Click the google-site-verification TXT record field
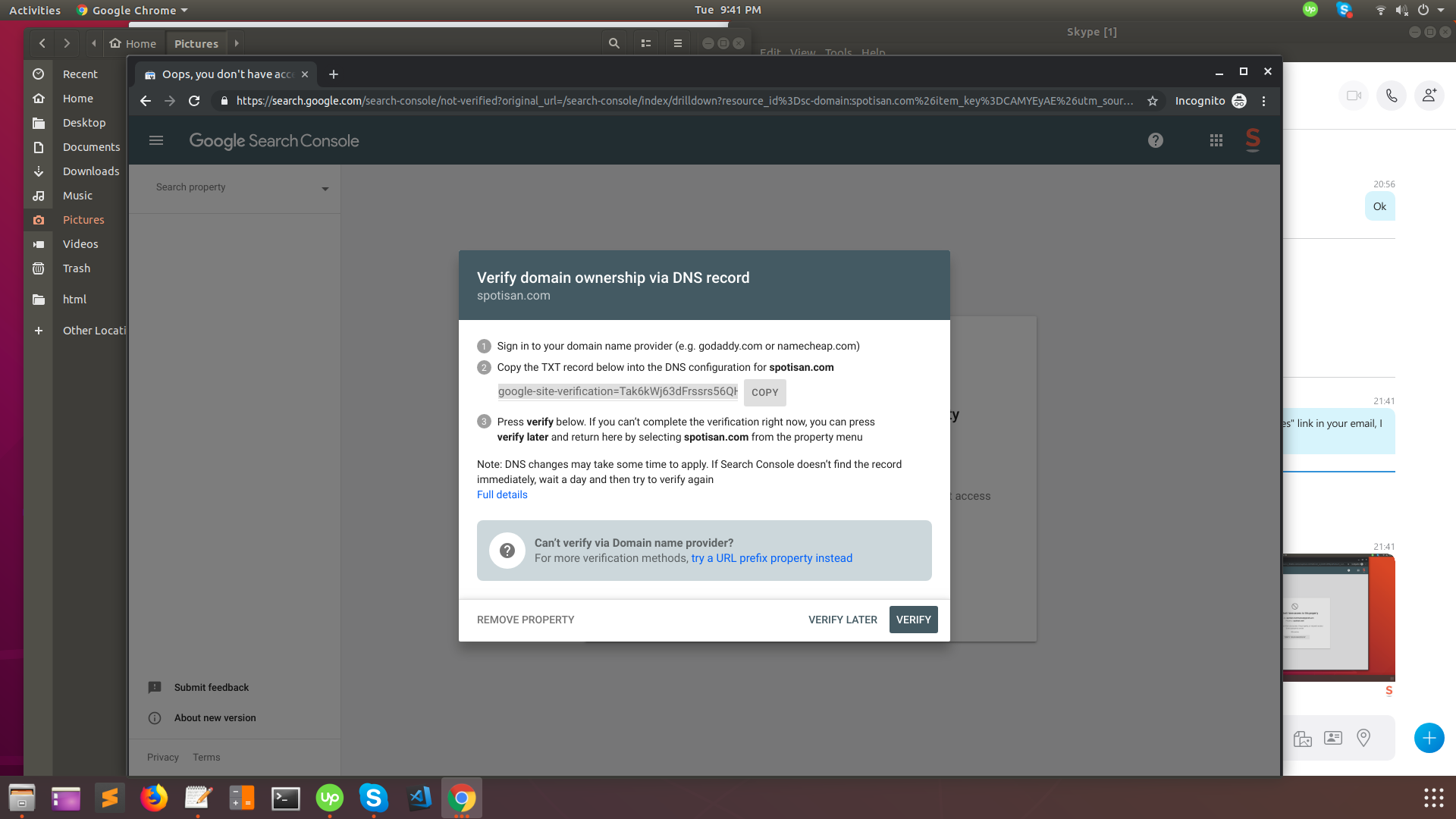 617,392
